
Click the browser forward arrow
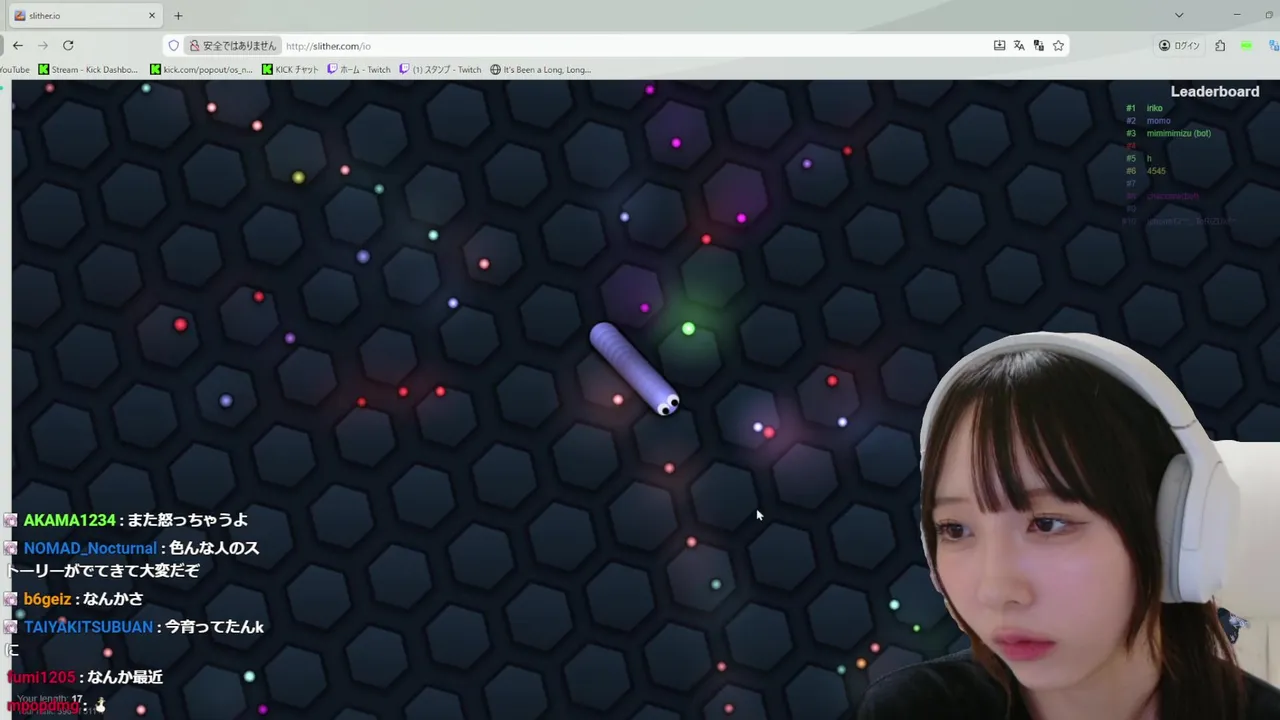coord(43,45)
